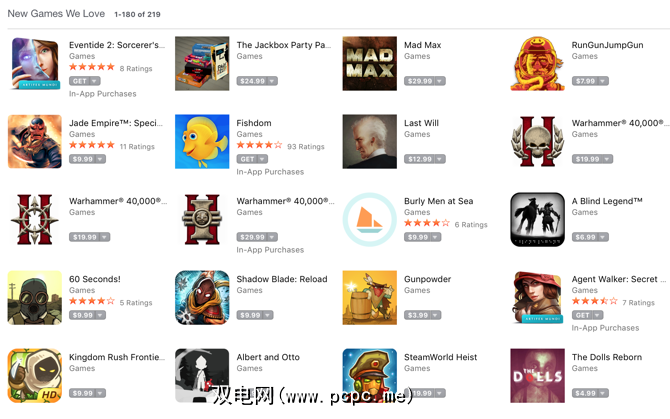Select the Shadow Blade: Reload icon

(x=202, y=298)
